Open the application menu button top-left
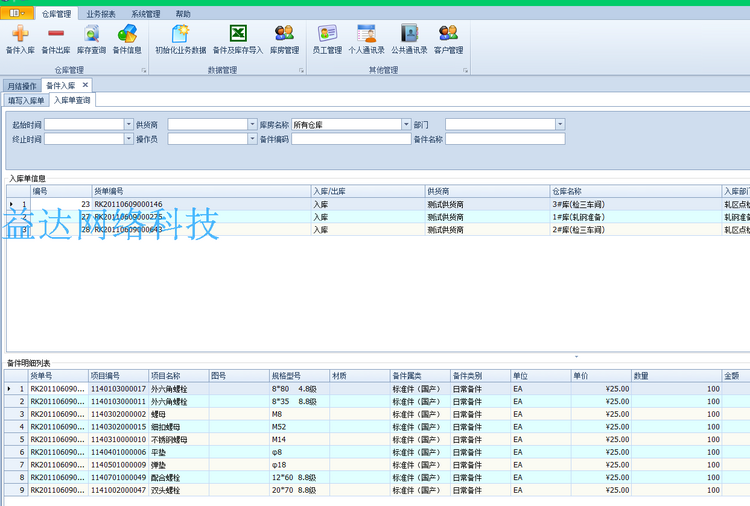 (17, 13)
